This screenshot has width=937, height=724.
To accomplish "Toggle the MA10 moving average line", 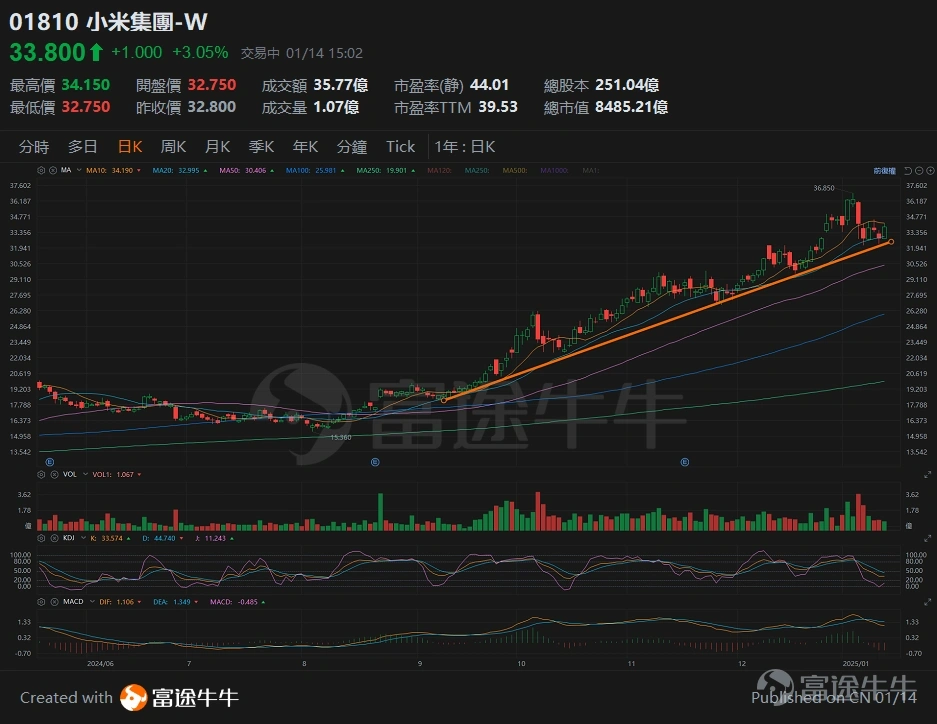I will (113, 170).
